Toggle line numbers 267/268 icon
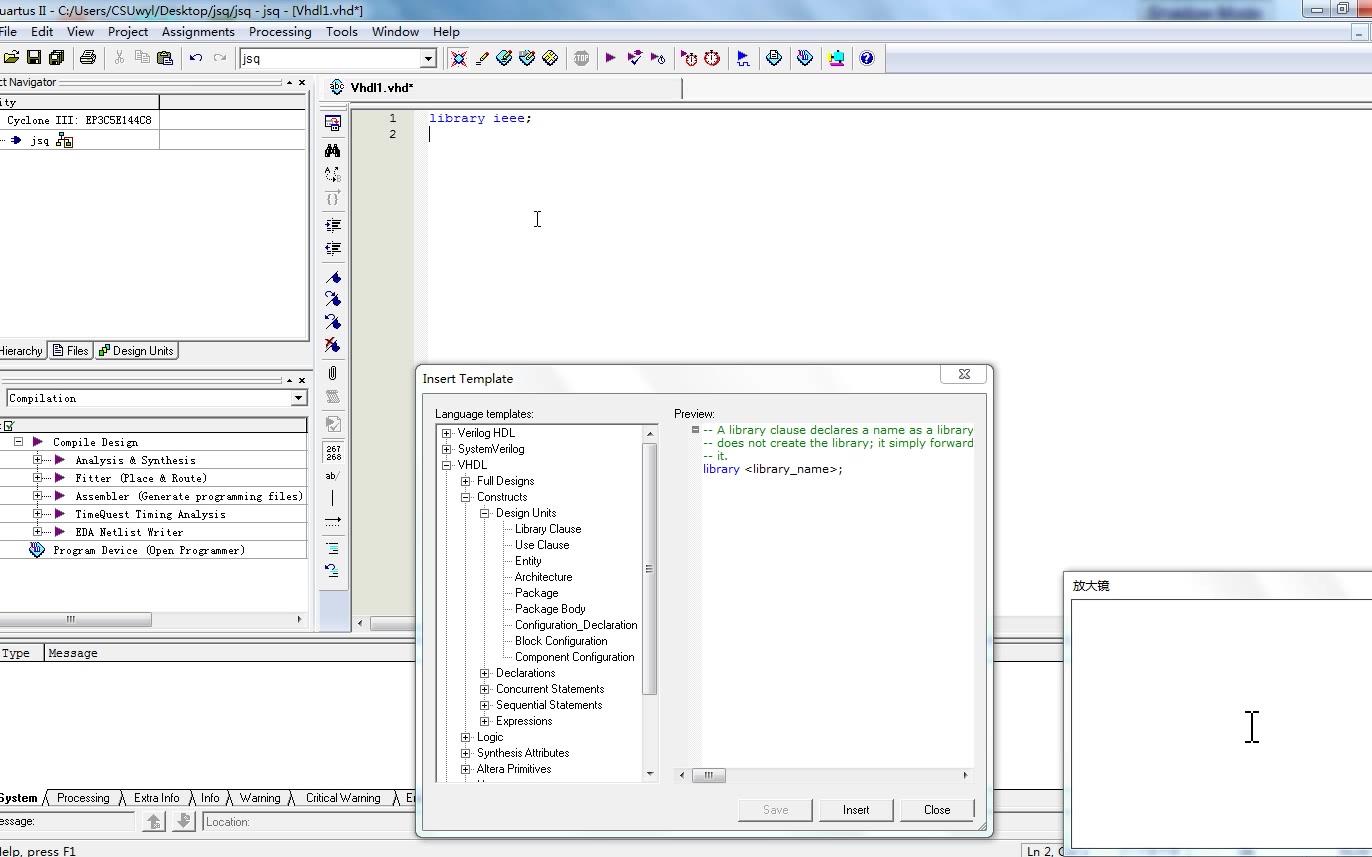The image size is (1372, 857). 333,453
